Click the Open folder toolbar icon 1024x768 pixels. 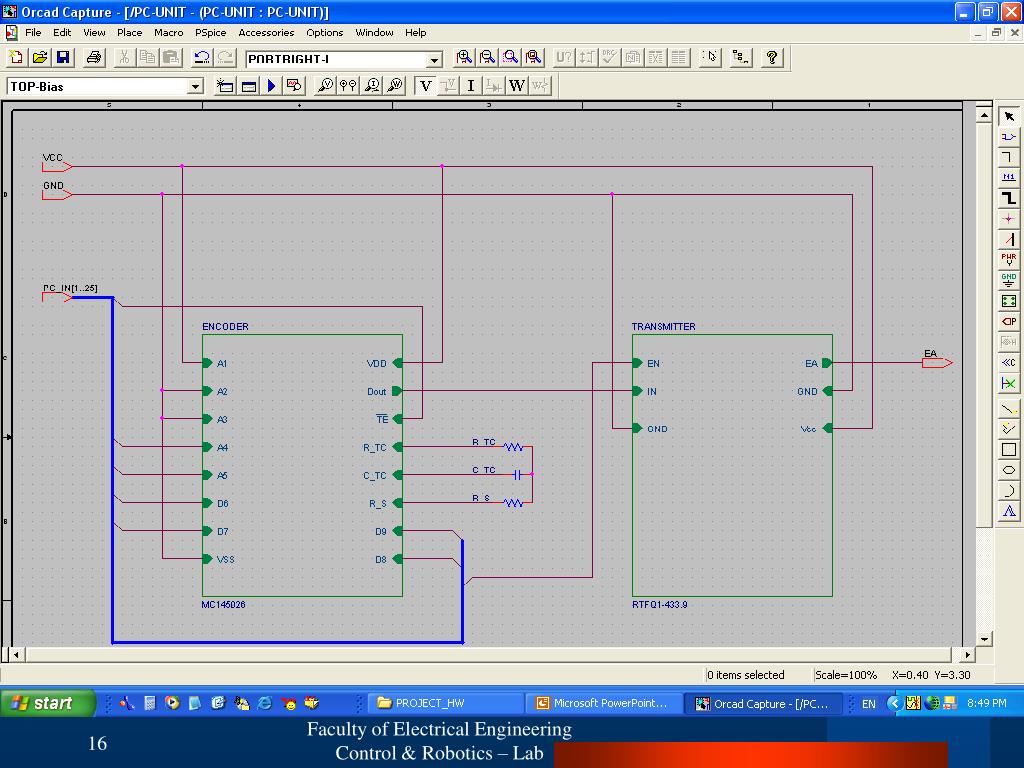tap(39, 57)
